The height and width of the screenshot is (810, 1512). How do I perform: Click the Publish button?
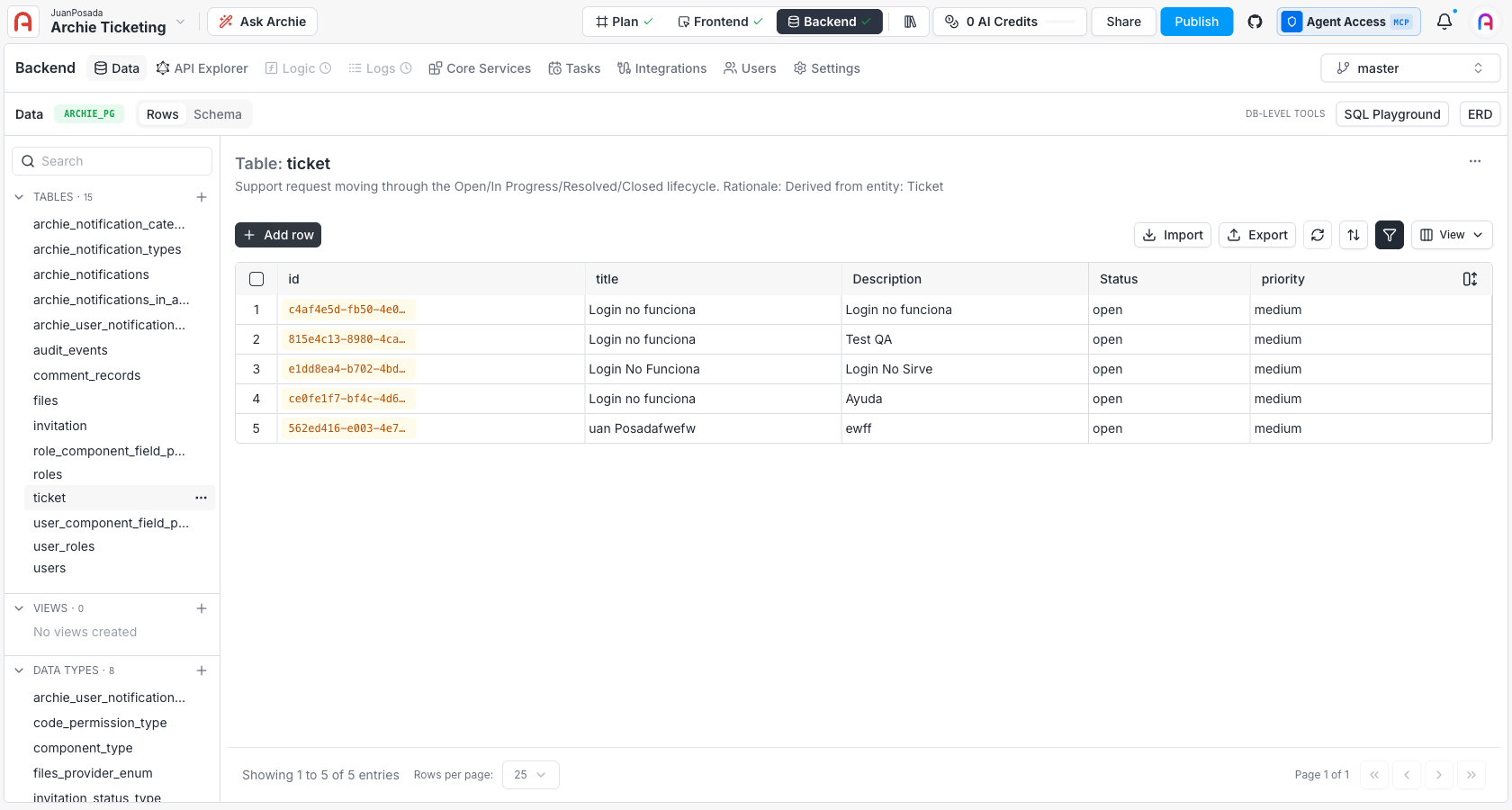point(1196,22)
